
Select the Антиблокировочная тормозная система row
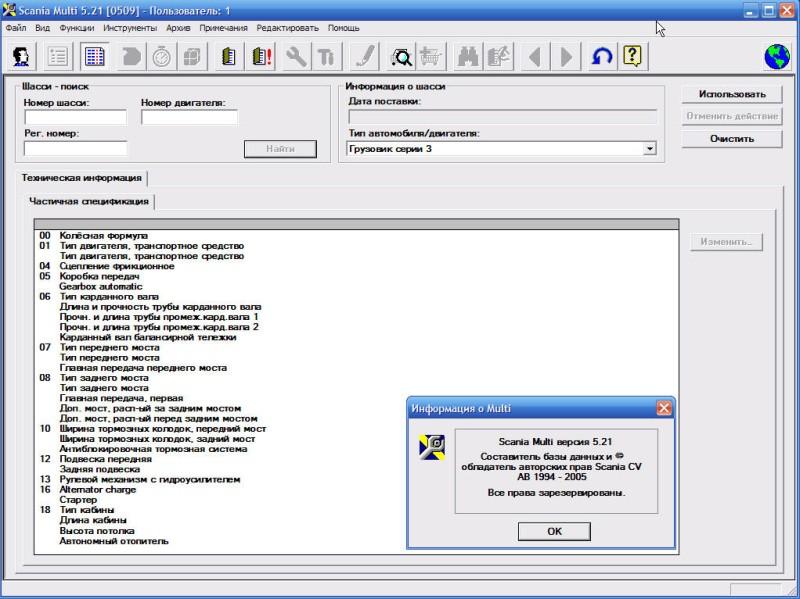pyautogui.click(x=153, y=450)
